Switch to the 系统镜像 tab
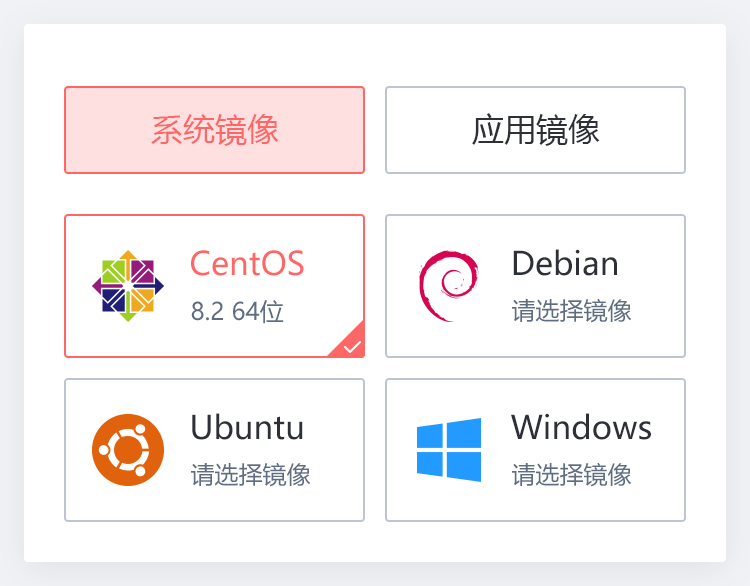The height and width of the screenshot is (586, 750). (214, 130)
